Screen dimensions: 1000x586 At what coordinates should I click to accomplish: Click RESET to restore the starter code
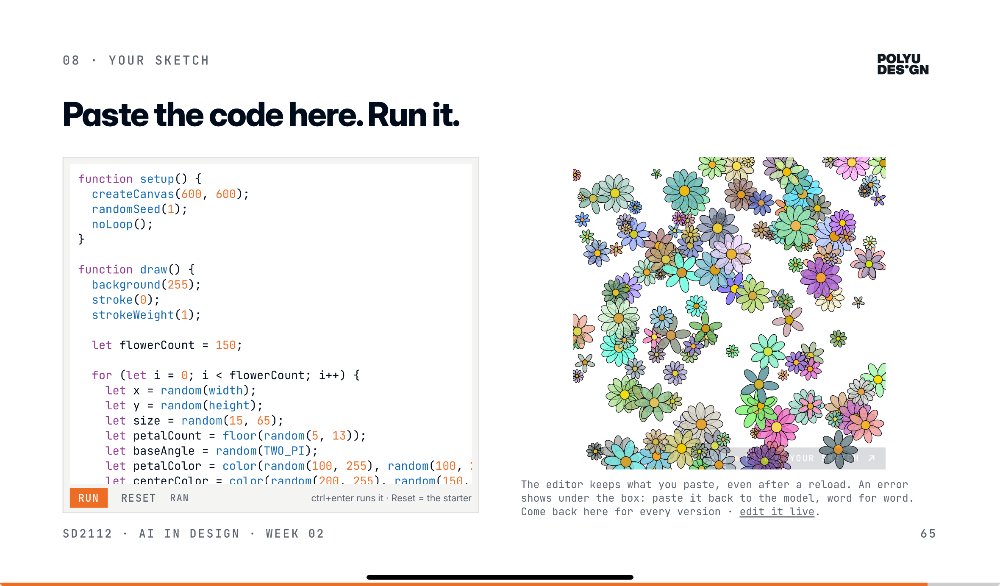(x=138, y=498)
